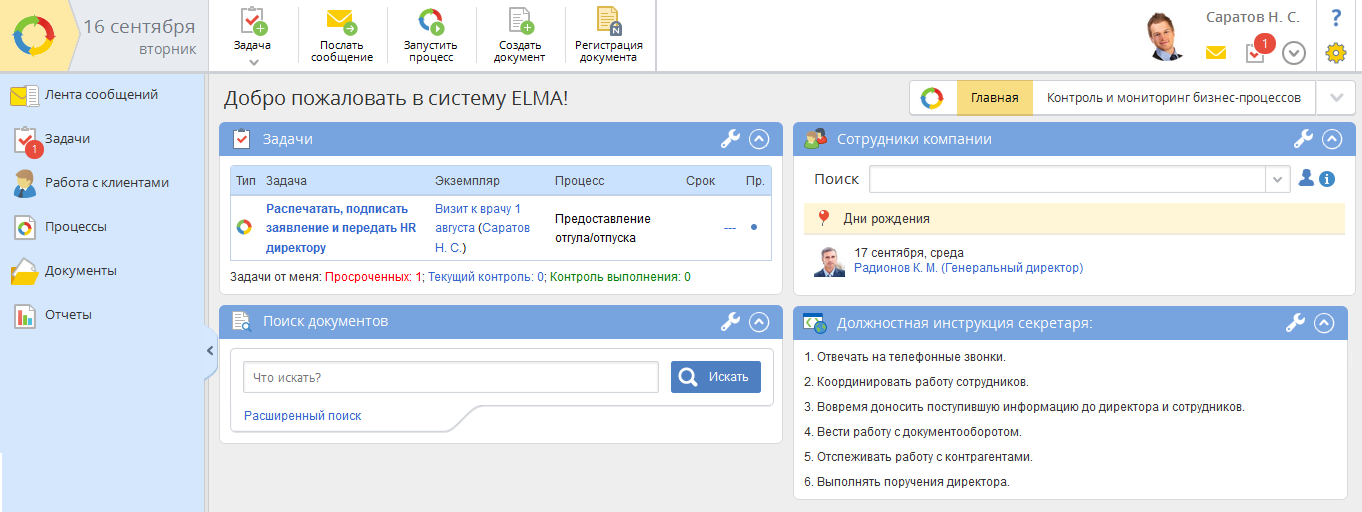The image size is (1362, 512).
Task: Click the Сотрудники компании header icon
Action: click(x=815, y=139)
